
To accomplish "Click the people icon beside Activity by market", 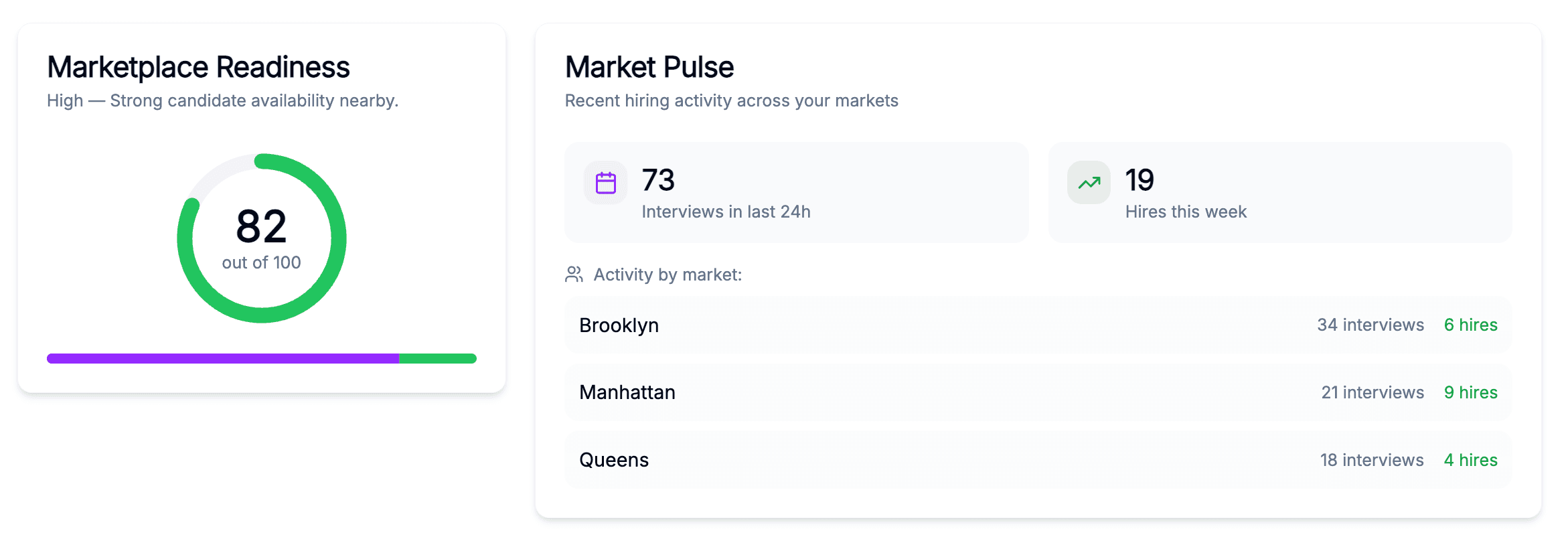I will click(x=574, y=275).
